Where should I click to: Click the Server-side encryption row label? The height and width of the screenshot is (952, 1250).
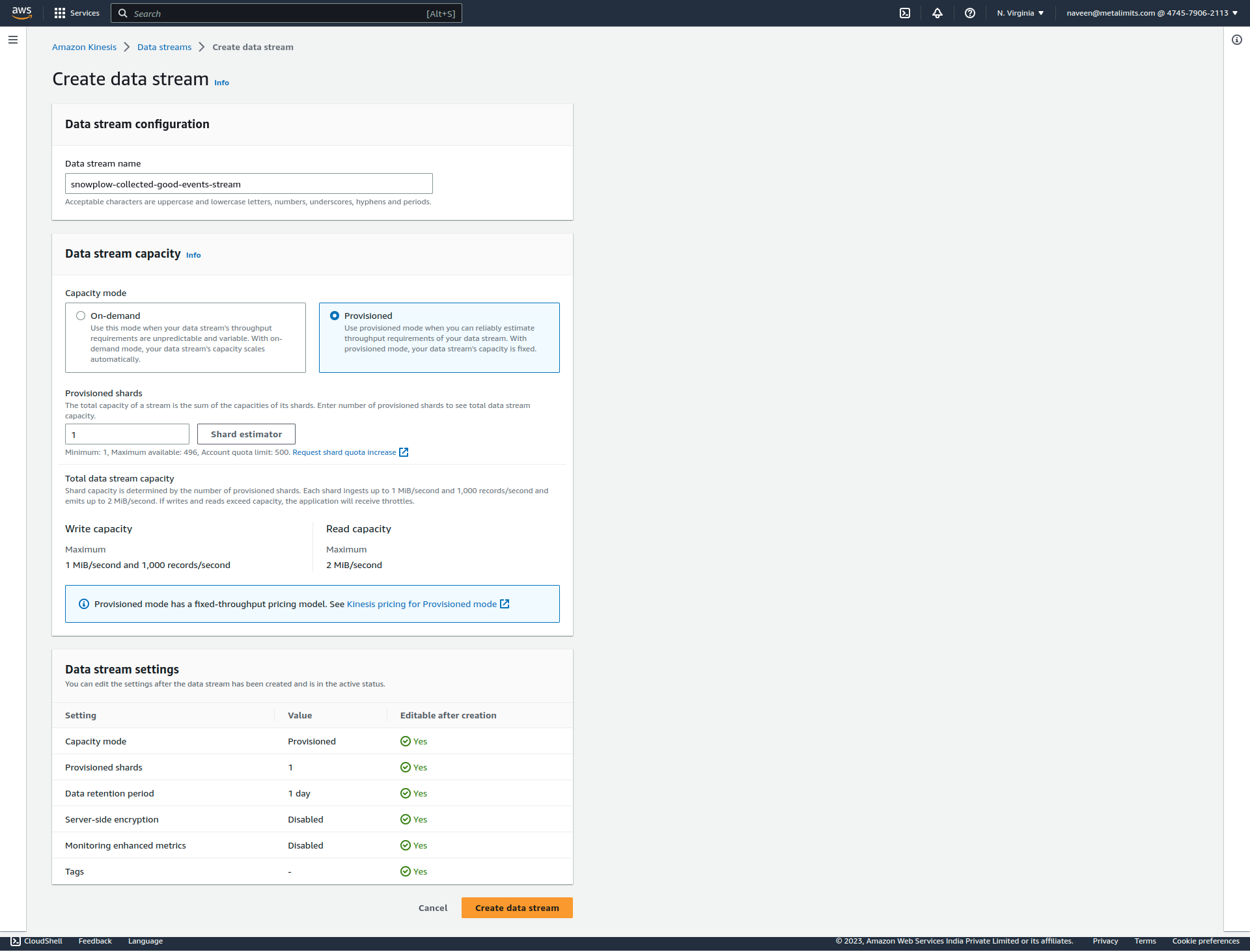coord(112,819)
